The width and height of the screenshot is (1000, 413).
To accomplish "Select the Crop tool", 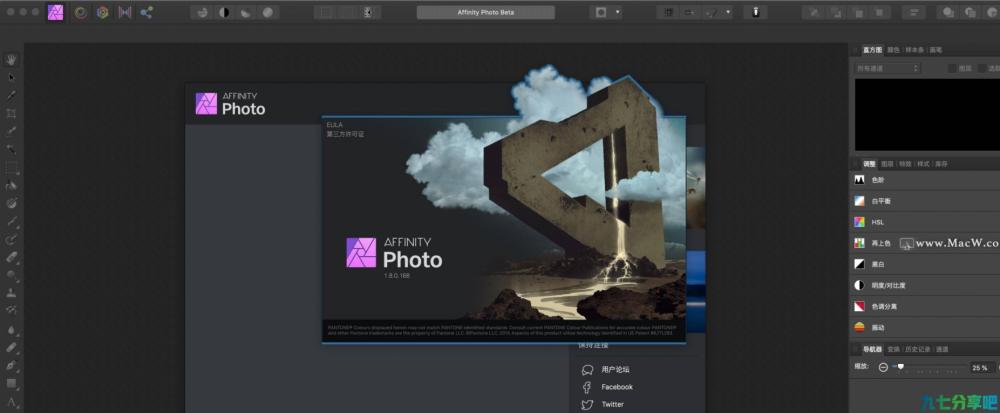I will (x=11, y=113).
